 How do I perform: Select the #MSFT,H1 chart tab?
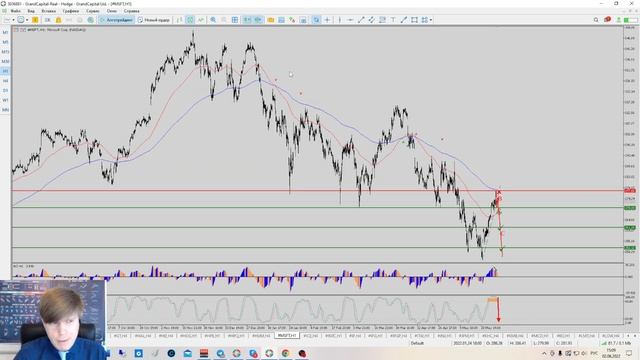(287, 336)
